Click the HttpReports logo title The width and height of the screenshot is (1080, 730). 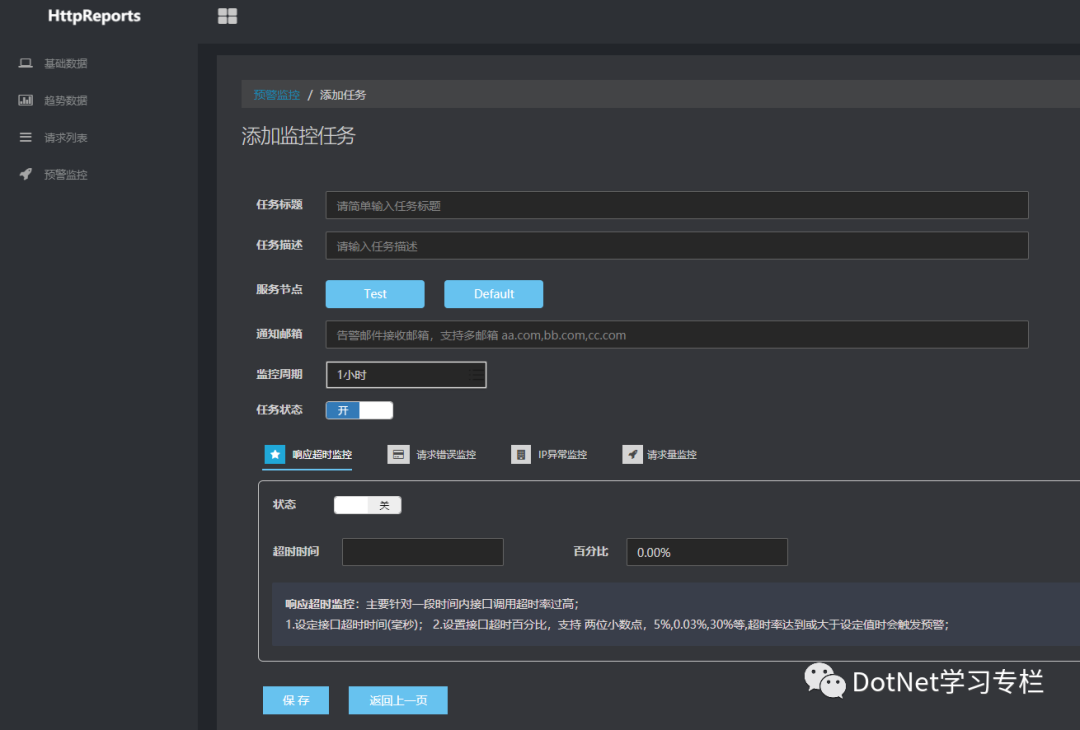94,16
